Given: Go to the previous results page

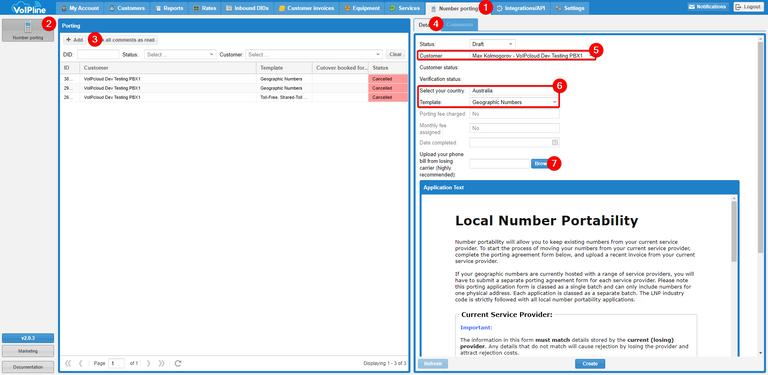Looking at the screenshot, I should [80, 363].
